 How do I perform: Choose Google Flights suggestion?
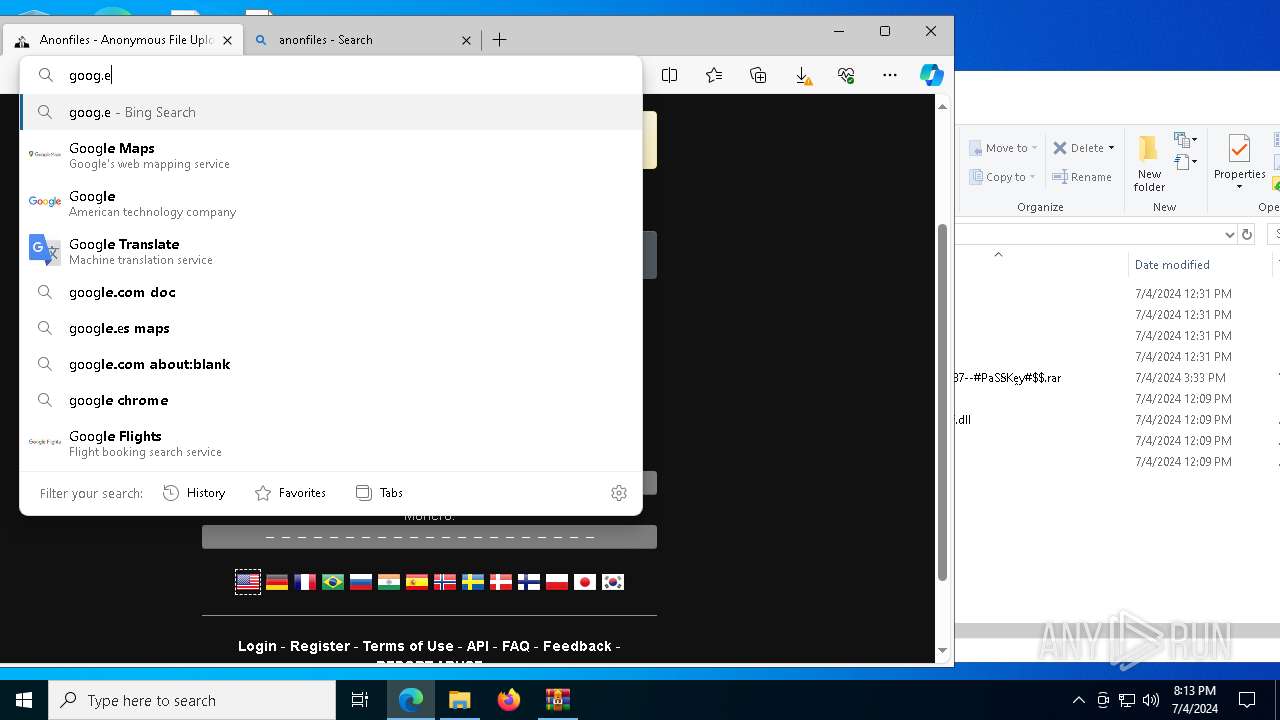tap(331, 443)
